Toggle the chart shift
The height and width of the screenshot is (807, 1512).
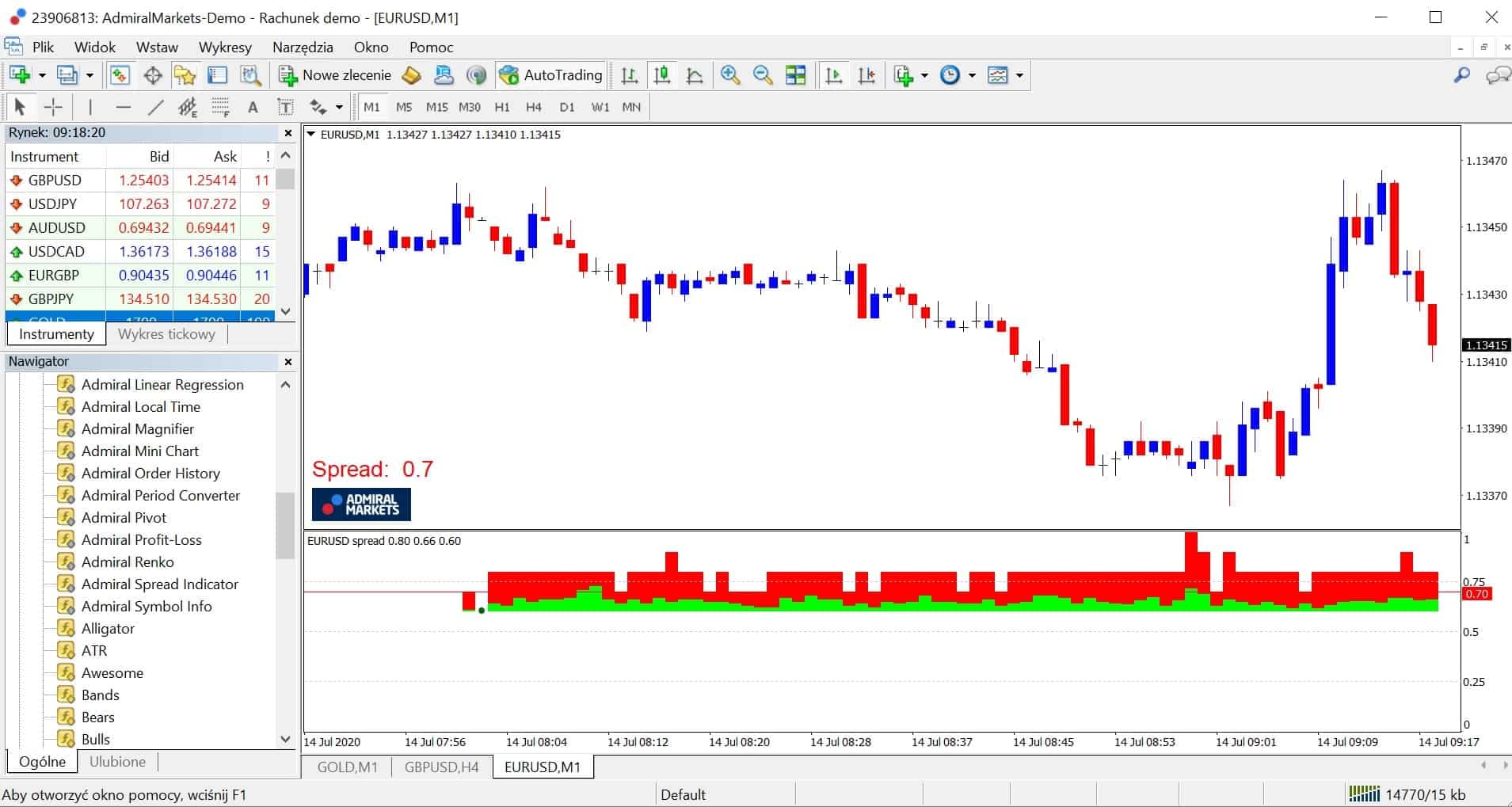866,75
